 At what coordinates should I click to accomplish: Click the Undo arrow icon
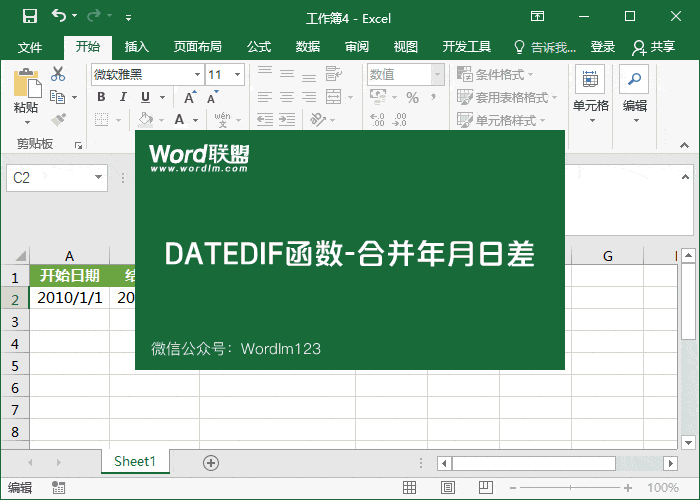[x=59, y=17]
